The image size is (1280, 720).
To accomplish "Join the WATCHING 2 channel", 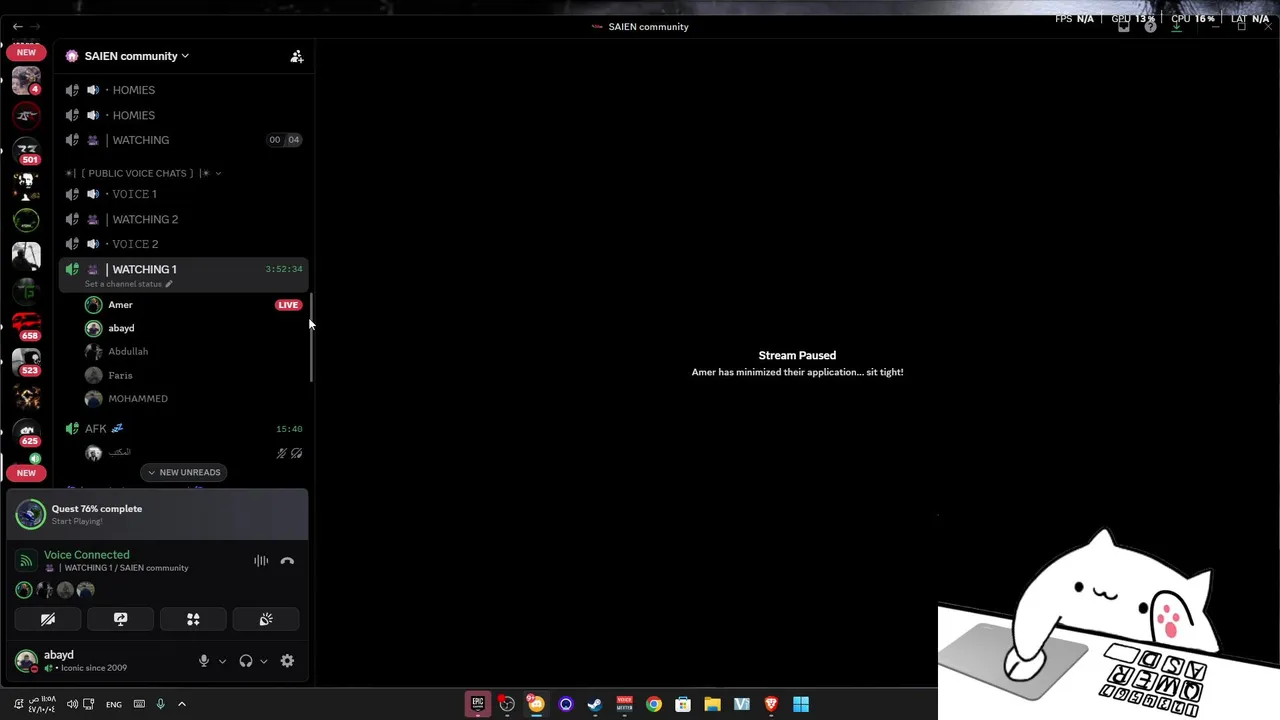I will [183, 219].
